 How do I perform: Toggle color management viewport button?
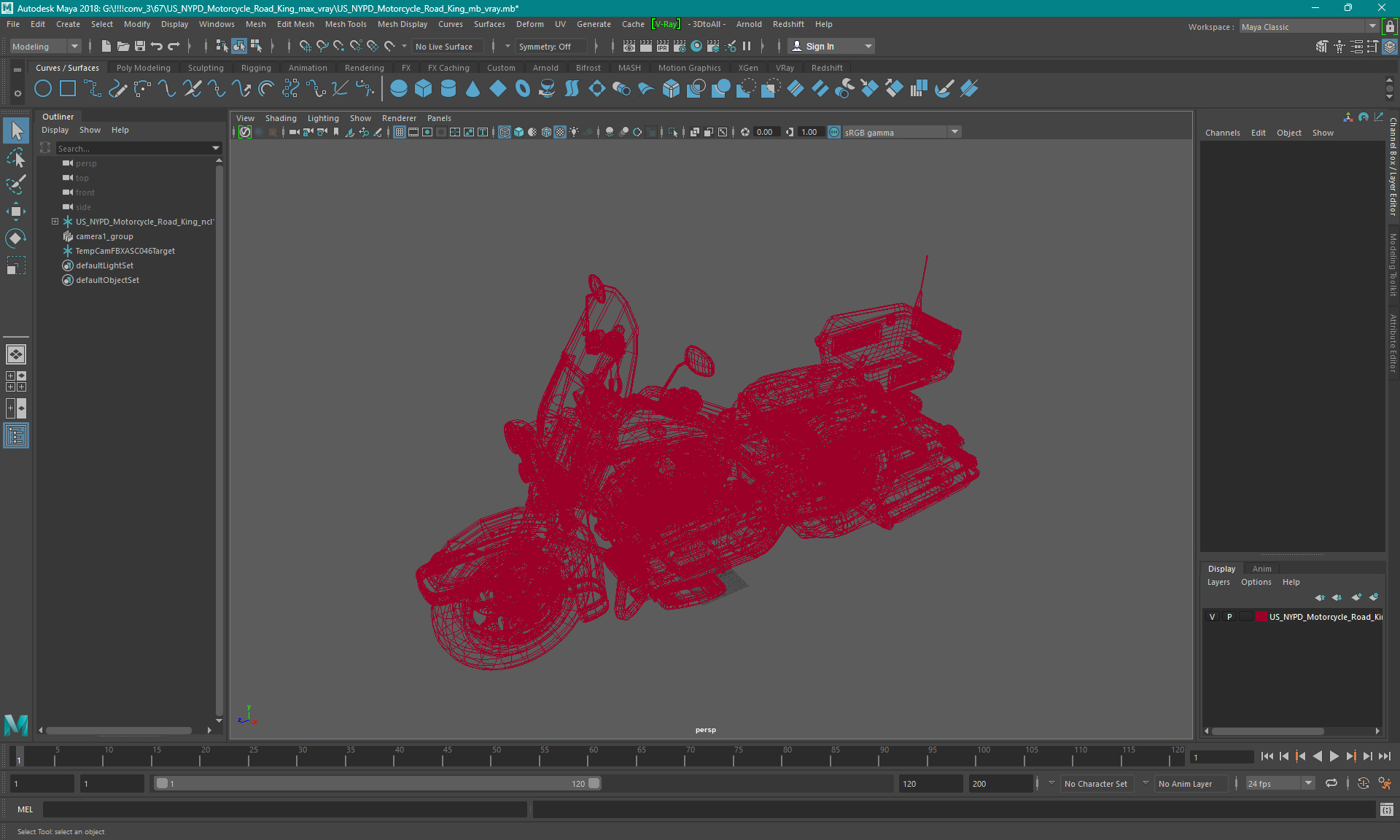[834, 132]
